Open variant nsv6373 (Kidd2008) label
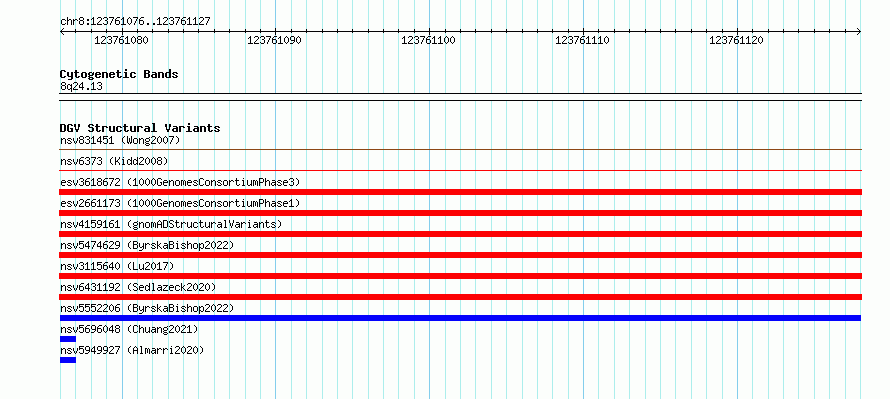Viewport: 890px width, 399px height. pos(114,161)
